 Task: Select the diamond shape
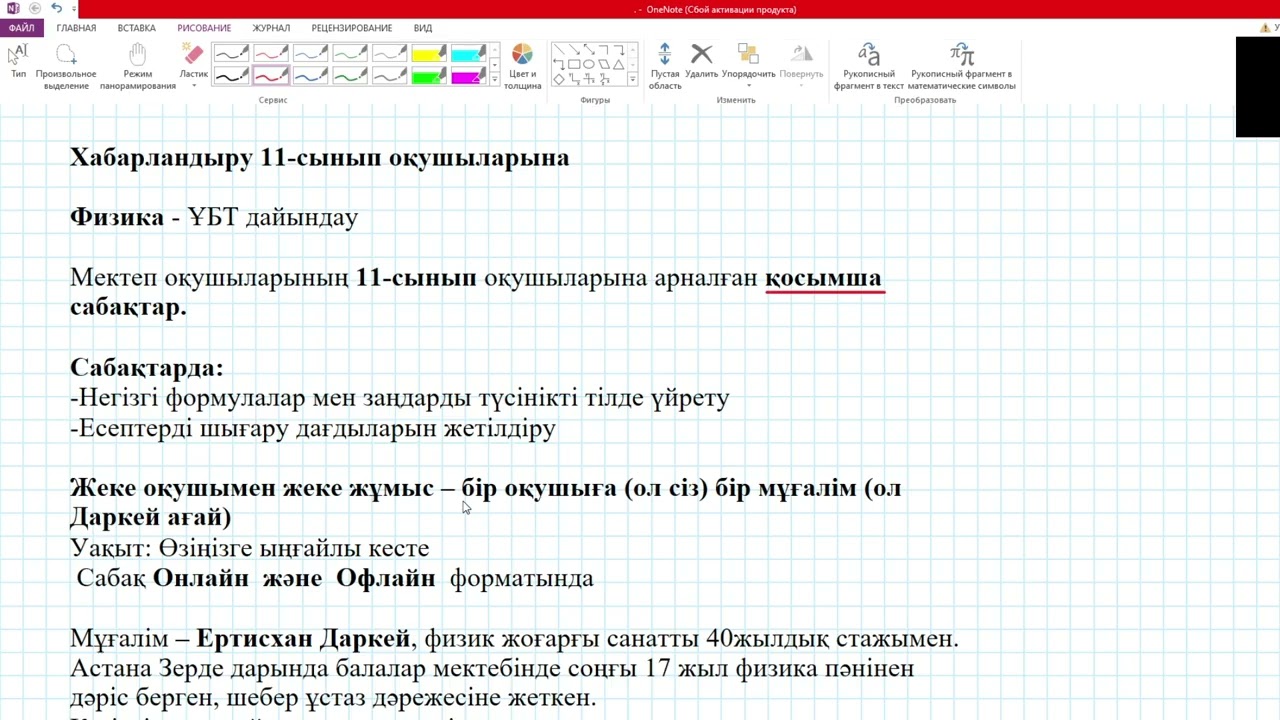click(x=559, y=79)
